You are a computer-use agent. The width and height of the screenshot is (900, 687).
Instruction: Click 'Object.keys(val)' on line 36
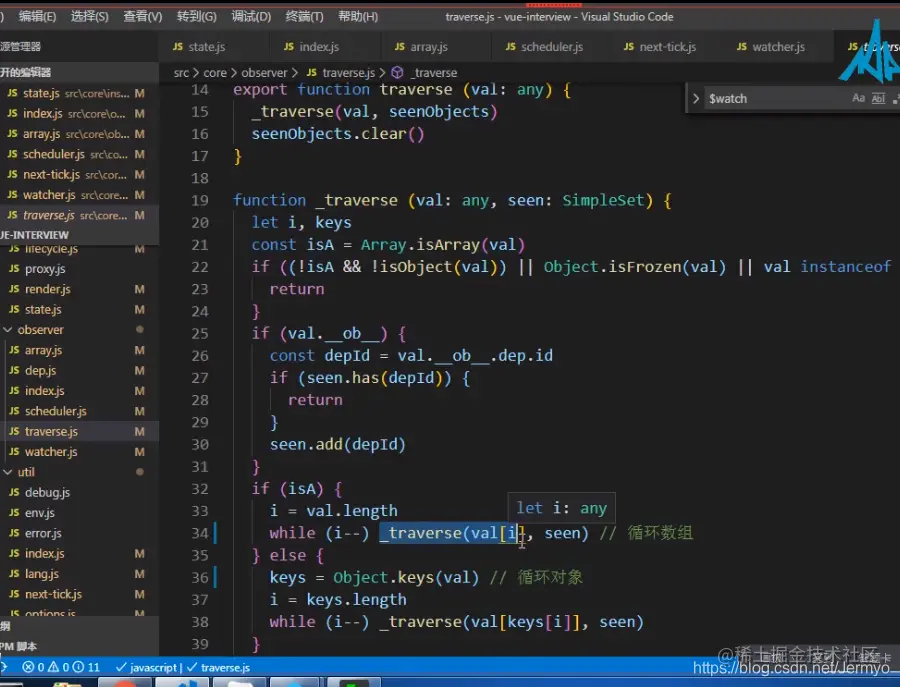click(406, 577)
